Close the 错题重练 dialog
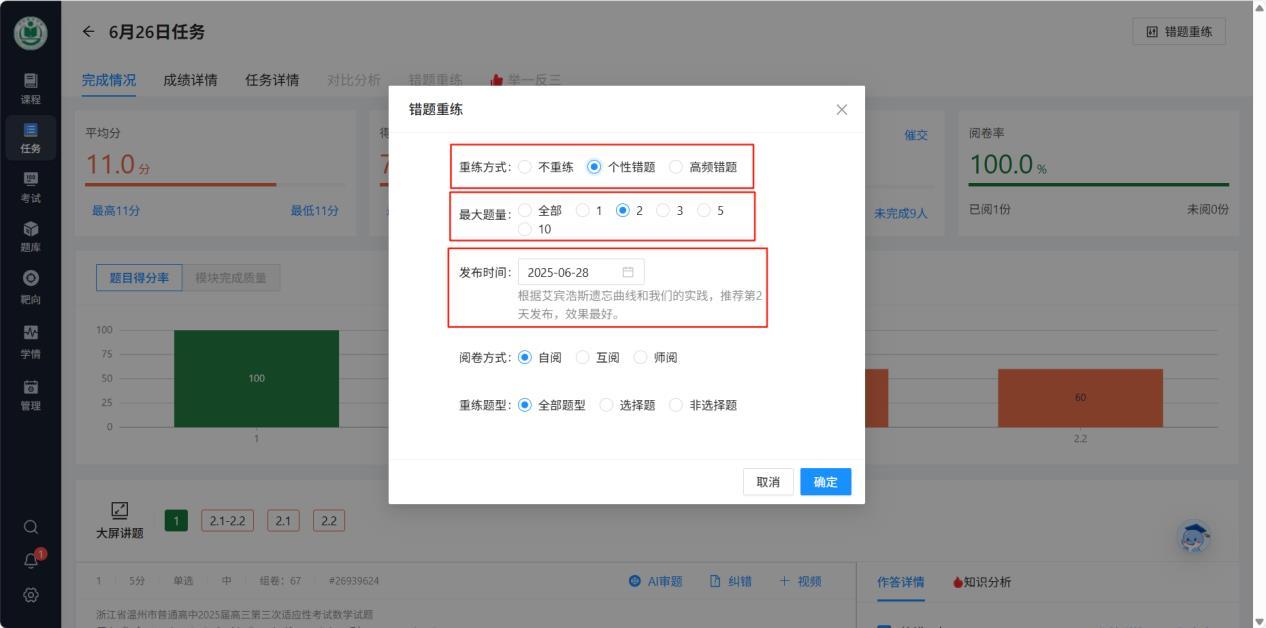1266x628 pixels. [841, 109]
